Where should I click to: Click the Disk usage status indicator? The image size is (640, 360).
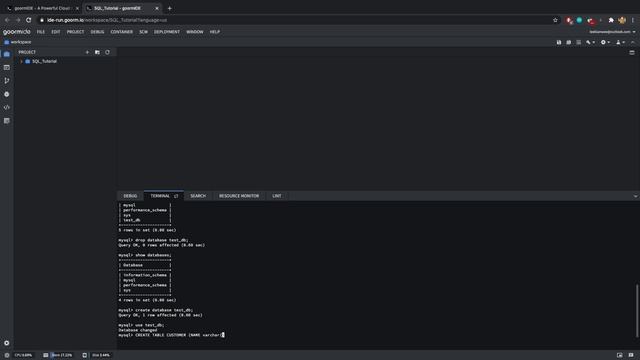[96, 355]
